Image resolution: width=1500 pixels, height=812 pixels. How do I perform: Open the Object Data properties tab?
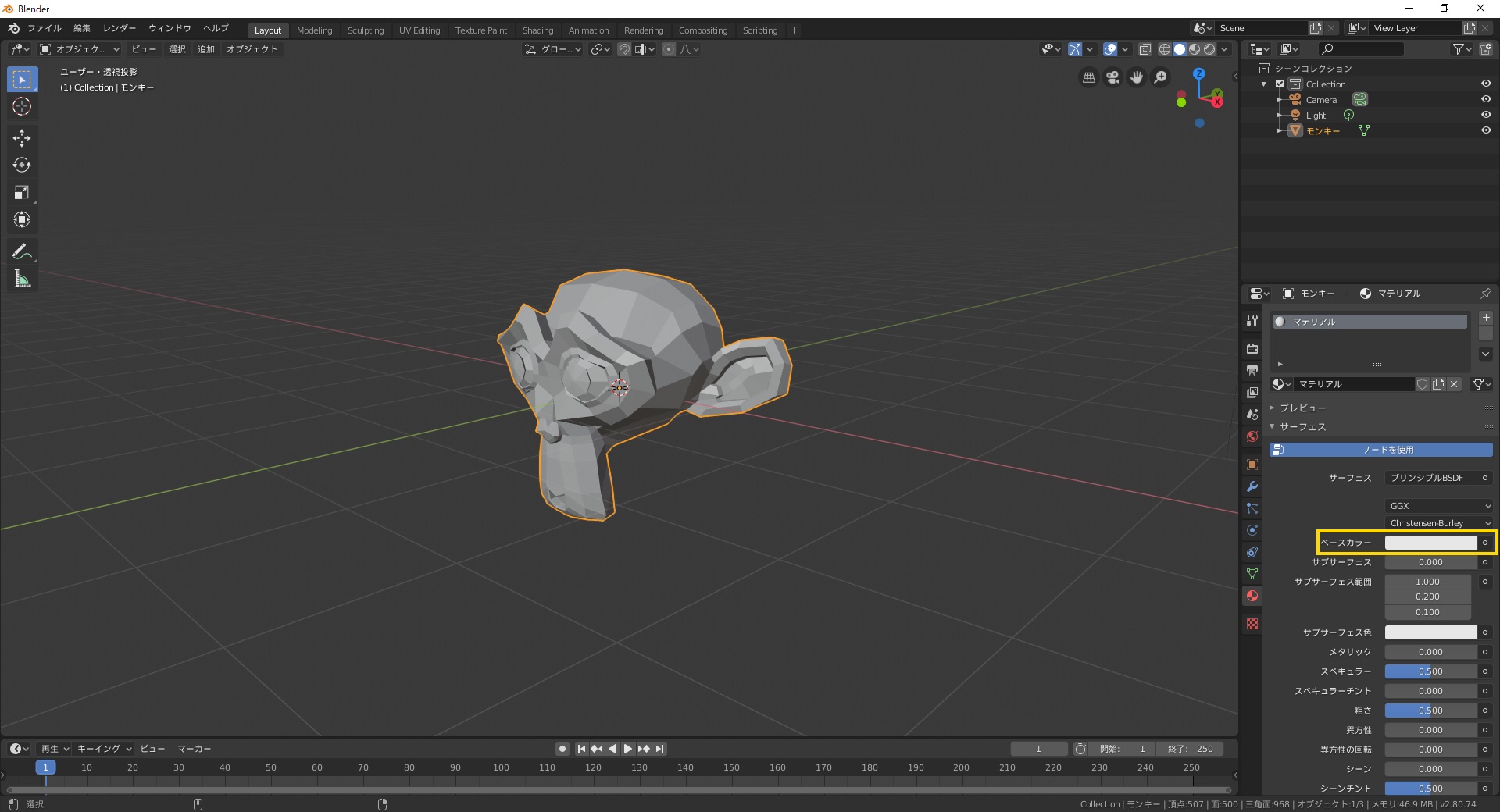1252,574
